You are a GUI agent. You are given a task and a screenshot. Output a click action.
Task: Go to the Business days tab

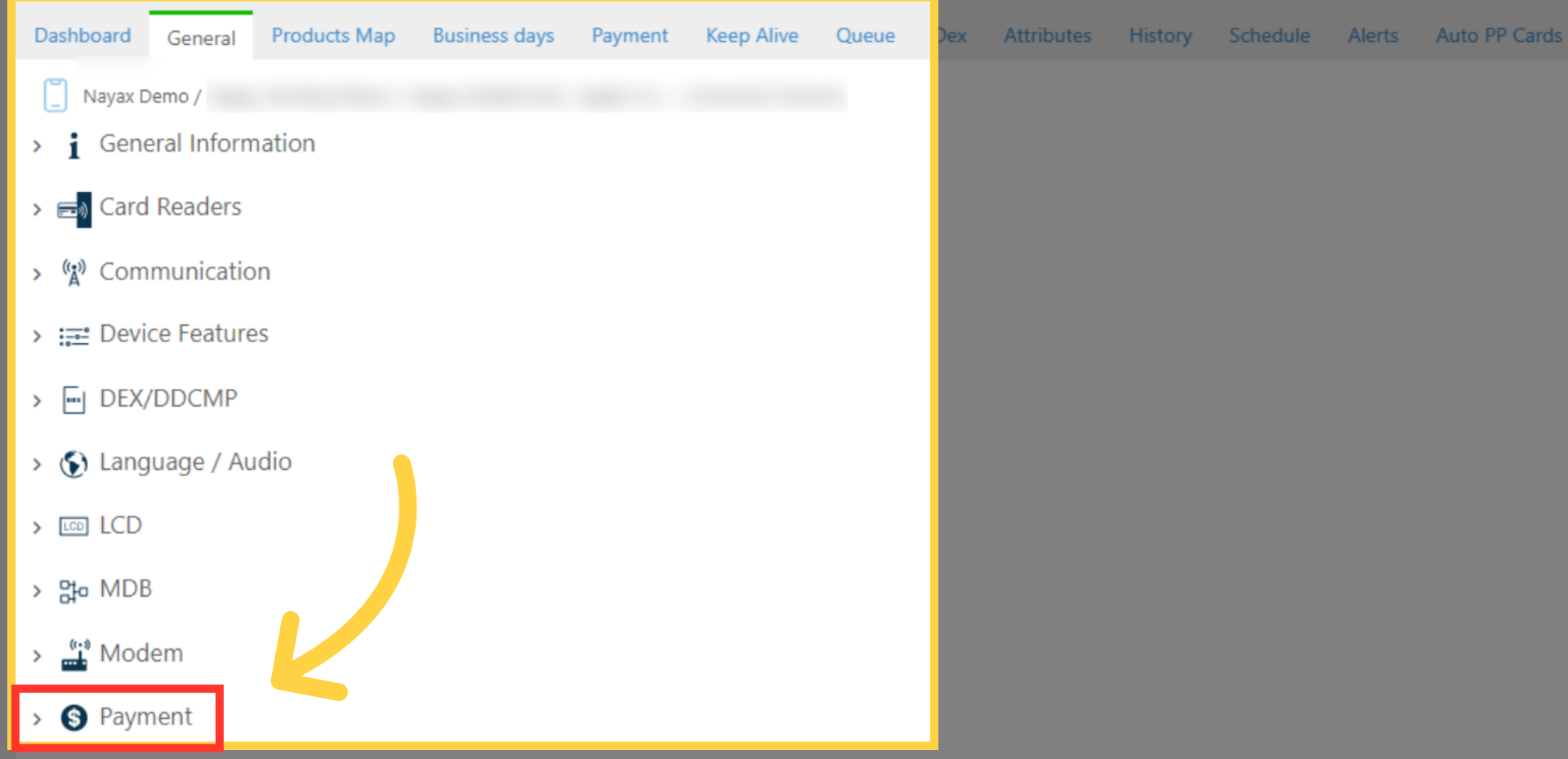[x=493, y=36]
